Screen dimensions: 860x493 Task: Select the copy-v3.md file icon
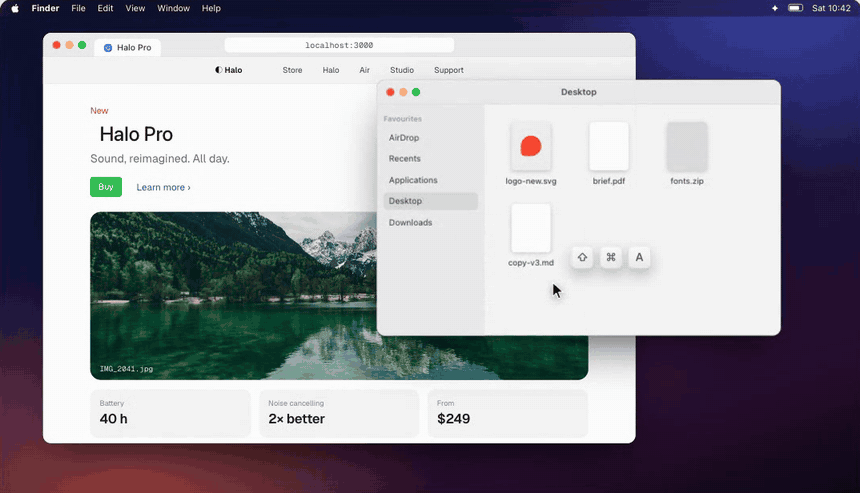click(x=531, y=228)
